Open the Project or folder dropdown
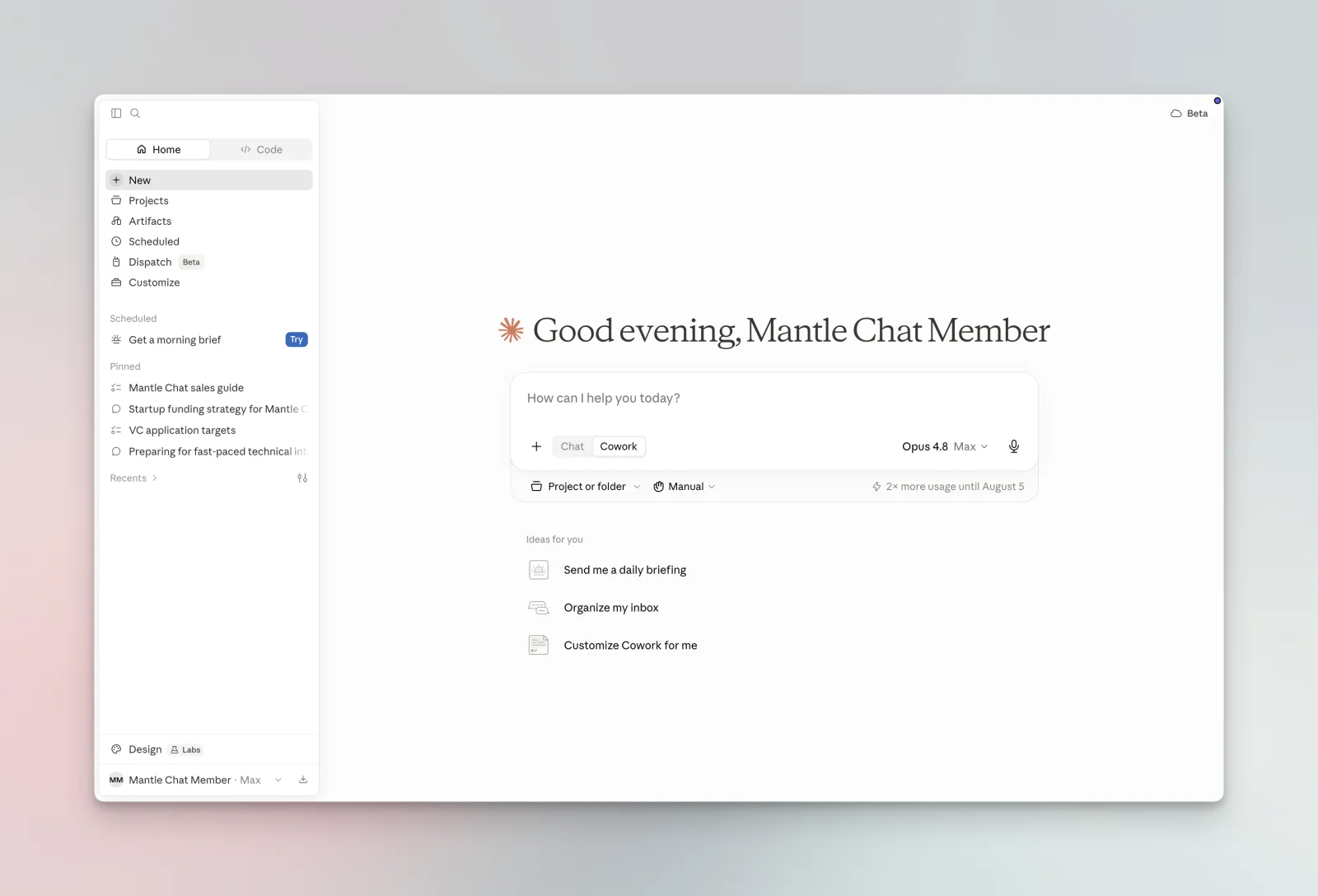 pyautogui.click(x=586, y=487)
